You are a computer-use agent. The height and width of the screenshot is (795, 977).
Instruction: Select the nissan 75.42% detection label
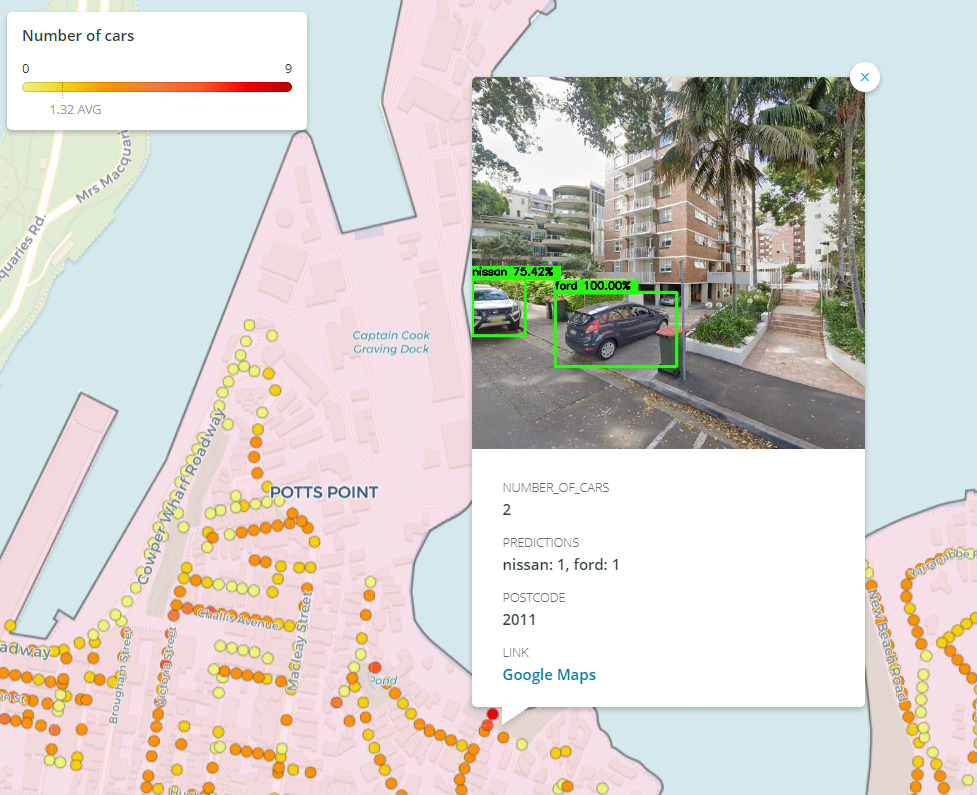[516, 271]
